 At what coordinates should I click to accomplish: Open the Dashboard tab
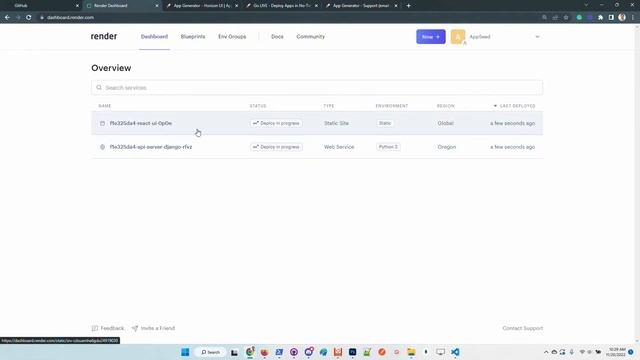point(154,37)
